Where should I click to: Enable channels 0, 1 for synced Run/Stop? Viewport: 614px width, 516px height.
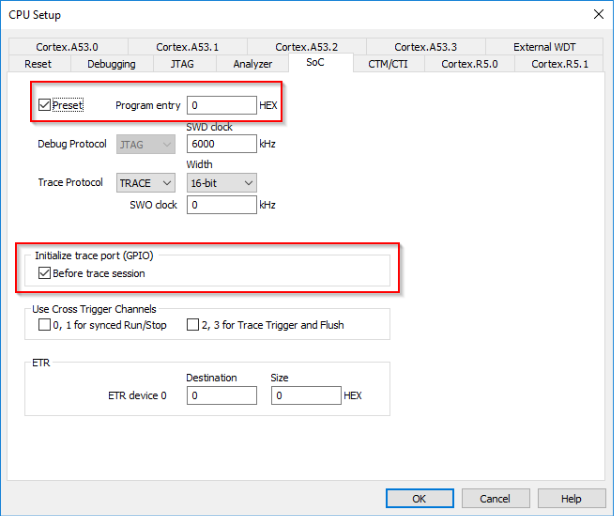(44, 325)
